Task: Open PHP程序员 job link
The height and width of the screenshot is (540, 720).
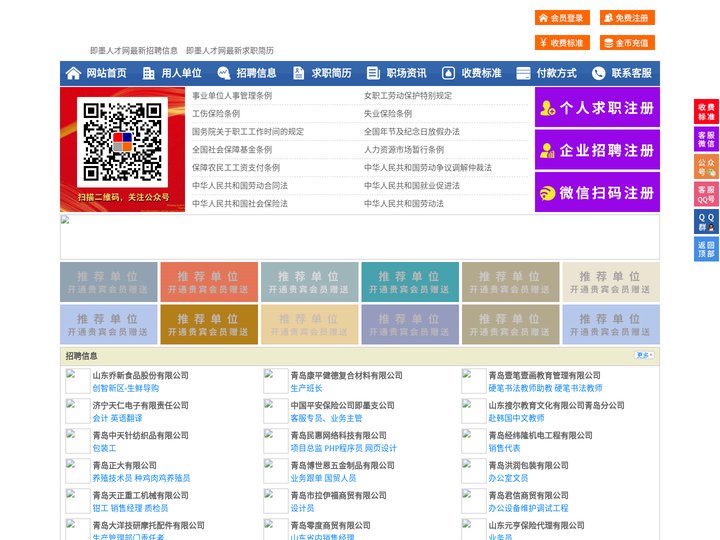Action: pyautogui.click(x=343, y=448)
